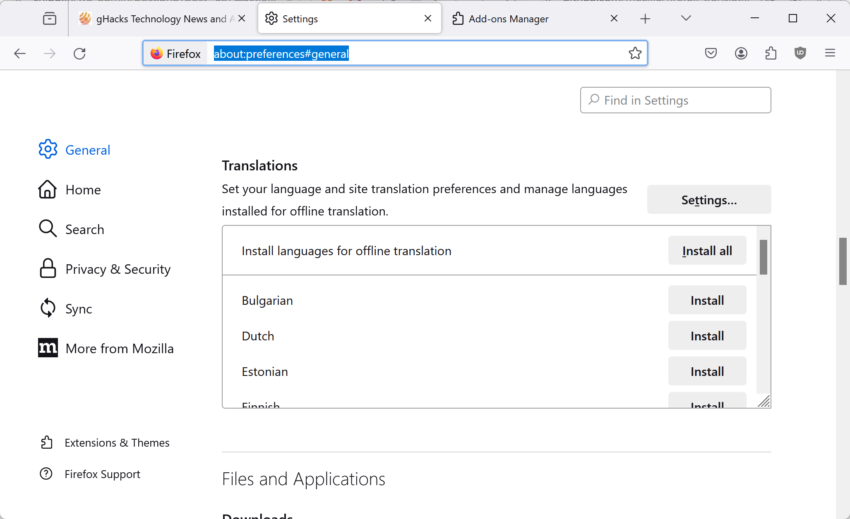Screen dimensions: 850x519
Task: Open Firefox Support link
Action: (90, 474)
